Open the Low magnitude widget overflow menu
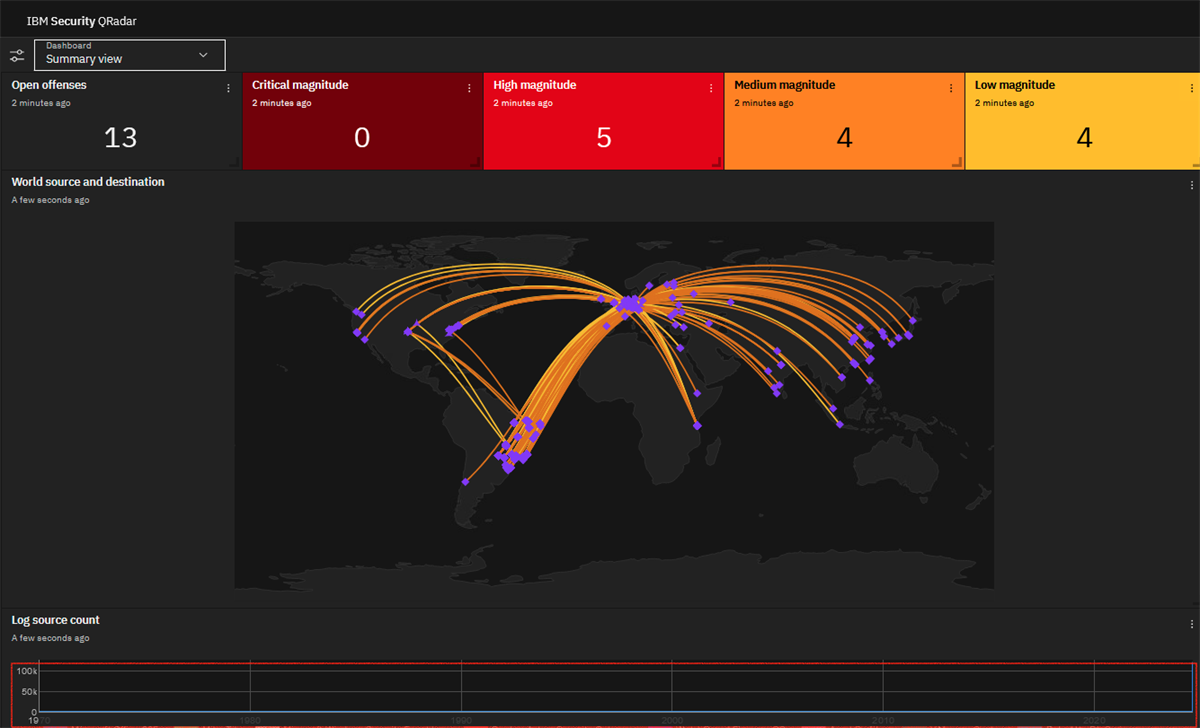 coord(1192,88)
